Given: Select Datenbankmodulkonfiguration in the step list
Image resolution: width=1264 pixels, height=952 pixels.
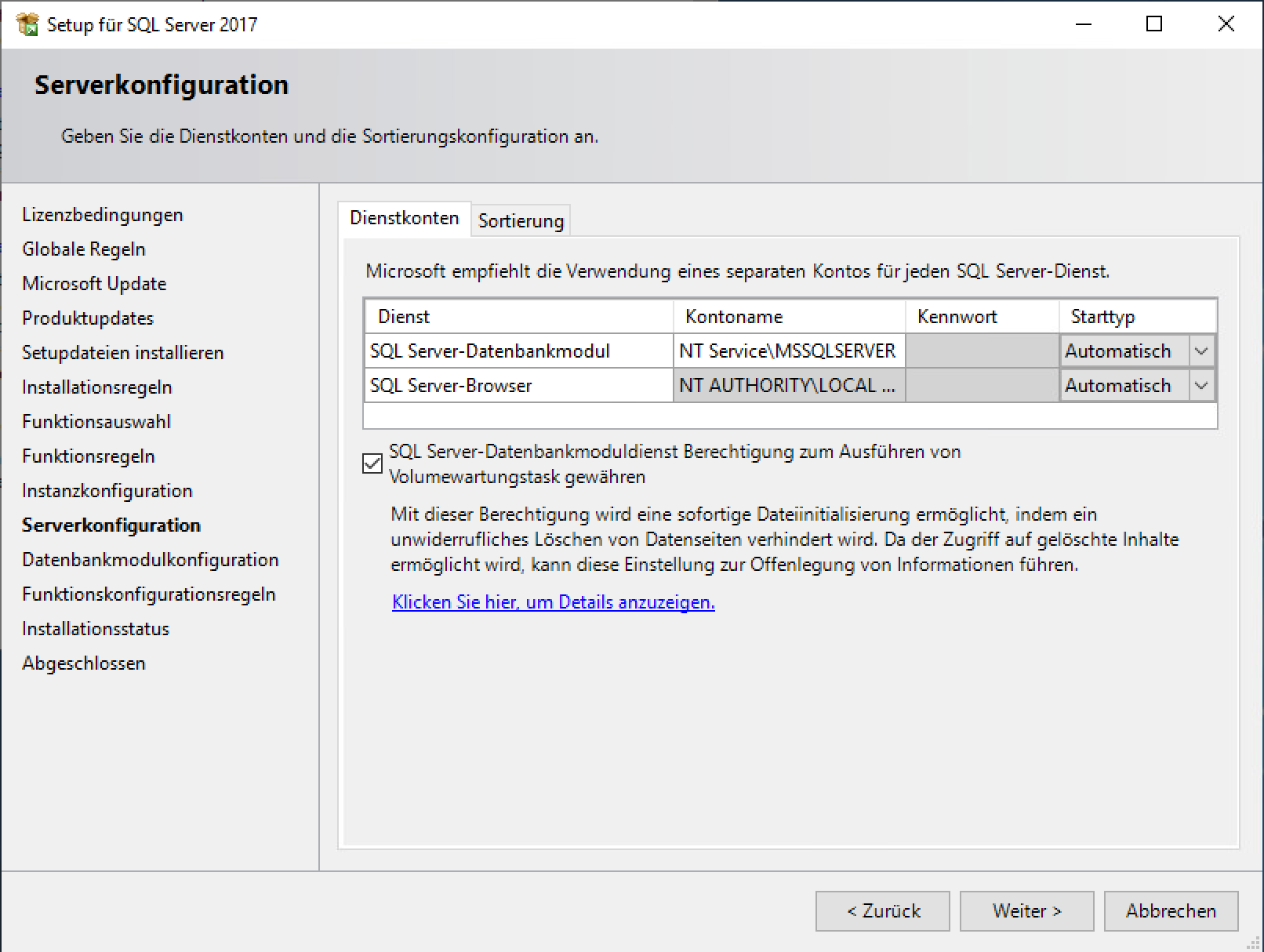Looking at the screenshot, I should click(151, 560).
